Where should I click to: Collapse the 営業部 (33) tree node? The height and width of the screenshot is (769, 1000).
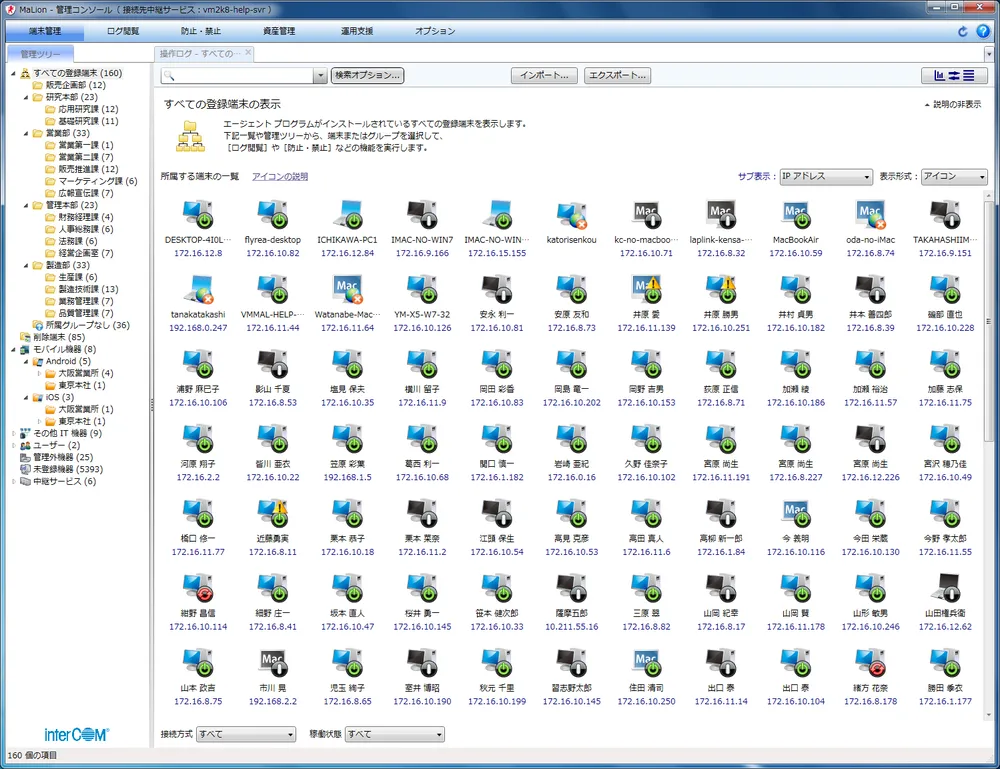coord(26,134)
